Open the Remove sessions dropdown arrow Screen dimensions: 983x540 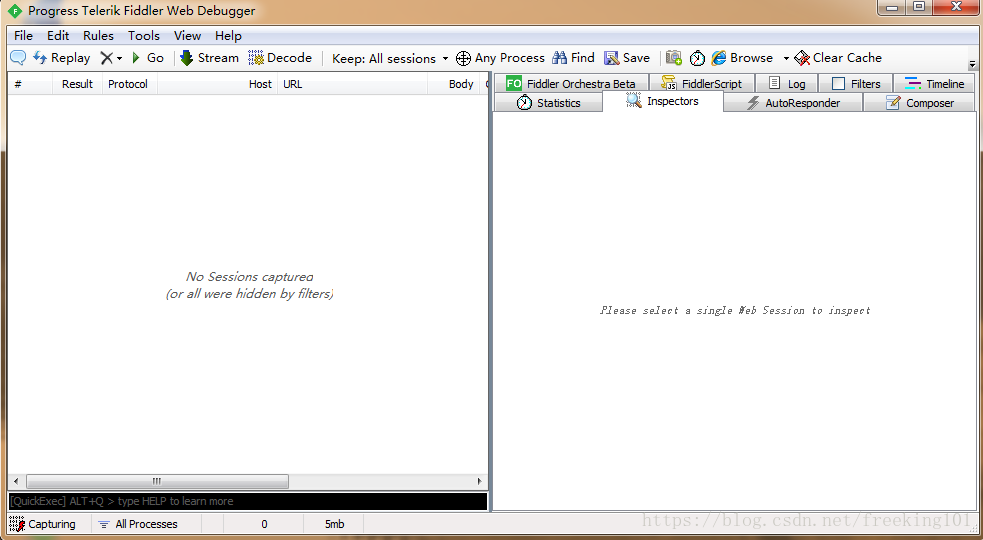[x=119, y=58]
